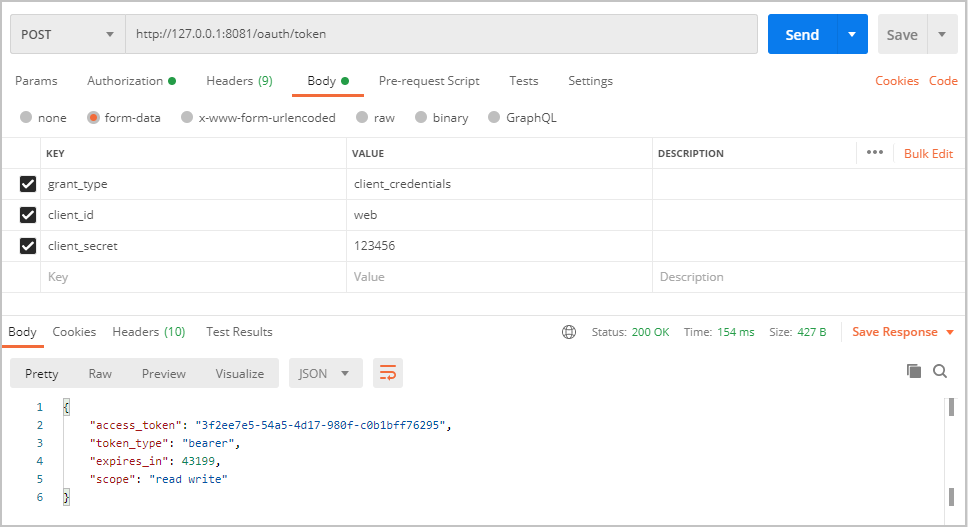Click the Save button
The image size is (968, 527).
pyautogui.click(x=902, y=34)
